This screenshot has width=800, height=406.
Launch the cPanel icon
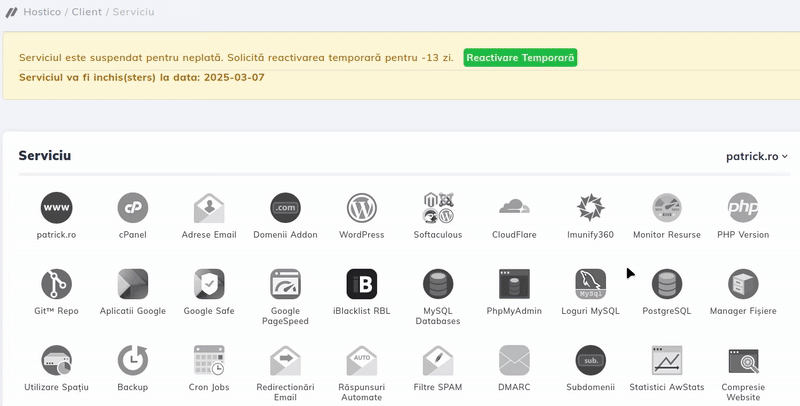click(x=133, y=208)
